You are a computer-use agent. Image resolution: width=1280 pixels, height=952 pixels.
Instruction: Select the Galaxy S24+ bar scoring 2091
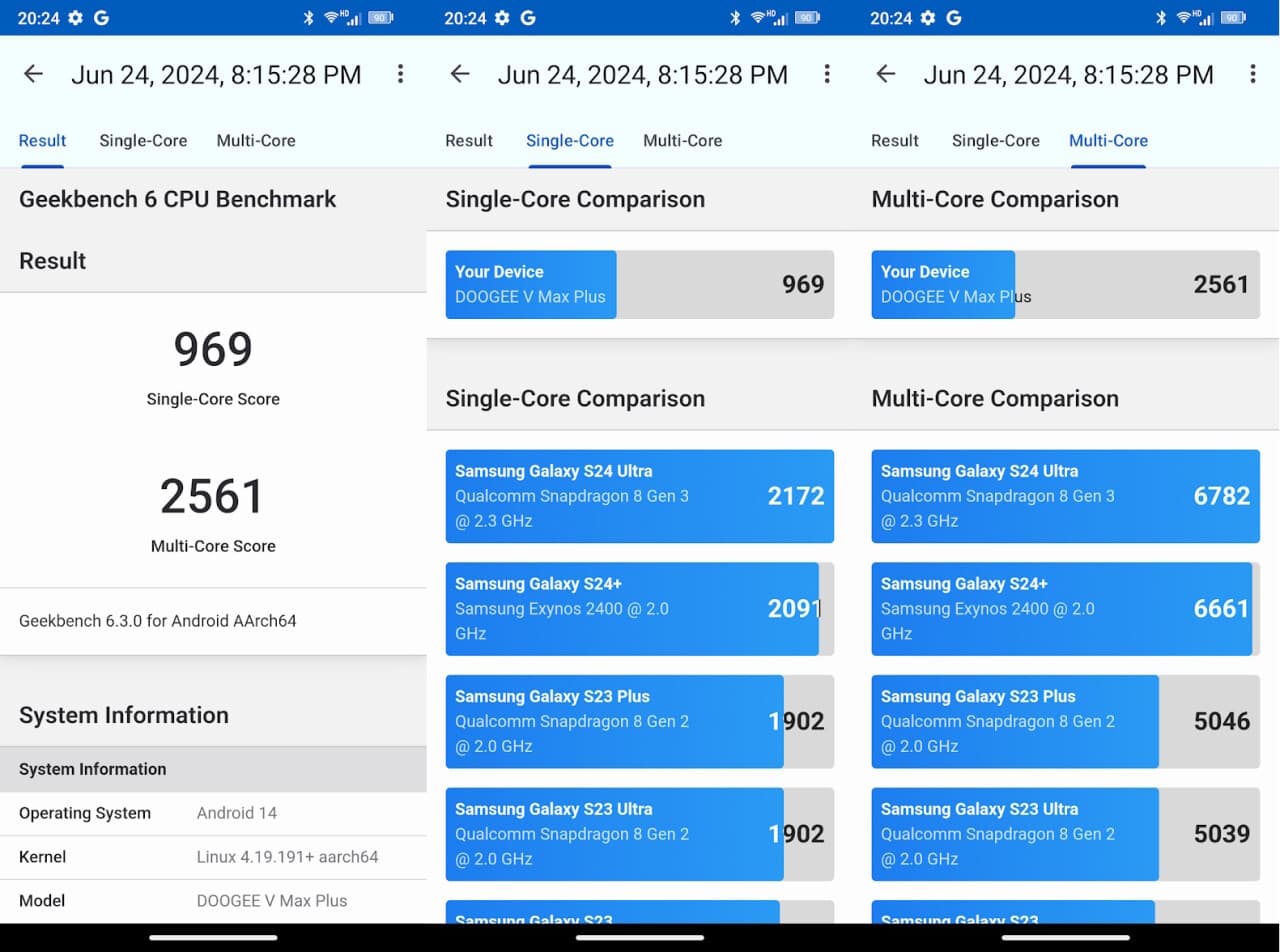tap(640, 609)
